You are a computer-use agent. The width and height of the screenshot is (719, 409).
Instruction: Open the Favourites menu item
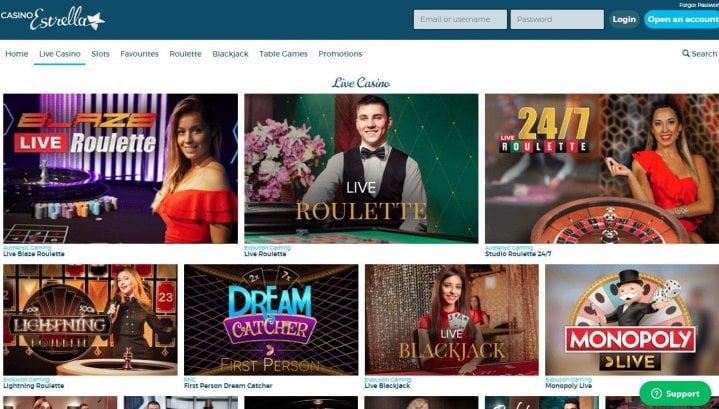[139, 54]
